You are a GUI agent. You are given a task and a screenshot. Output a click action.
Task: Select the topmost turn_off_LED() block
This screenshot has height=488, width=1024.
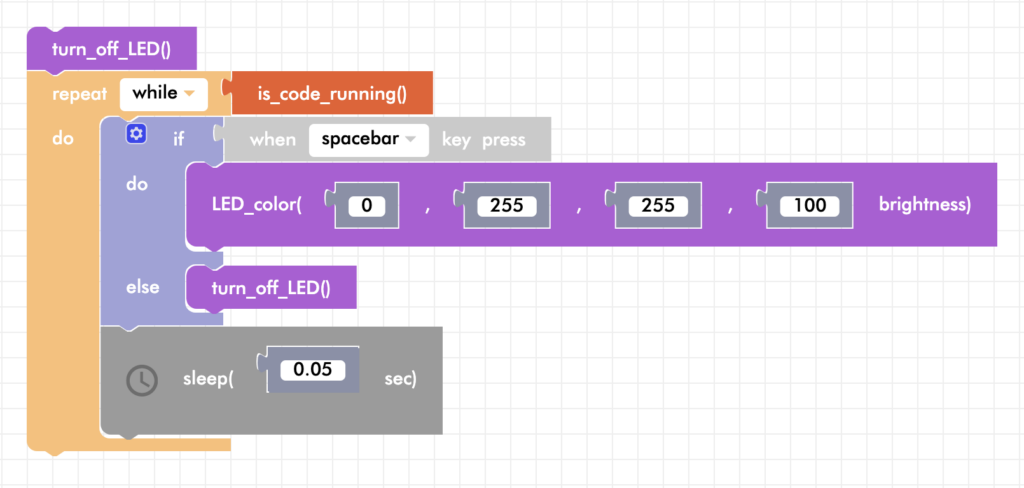coord(110,49)
